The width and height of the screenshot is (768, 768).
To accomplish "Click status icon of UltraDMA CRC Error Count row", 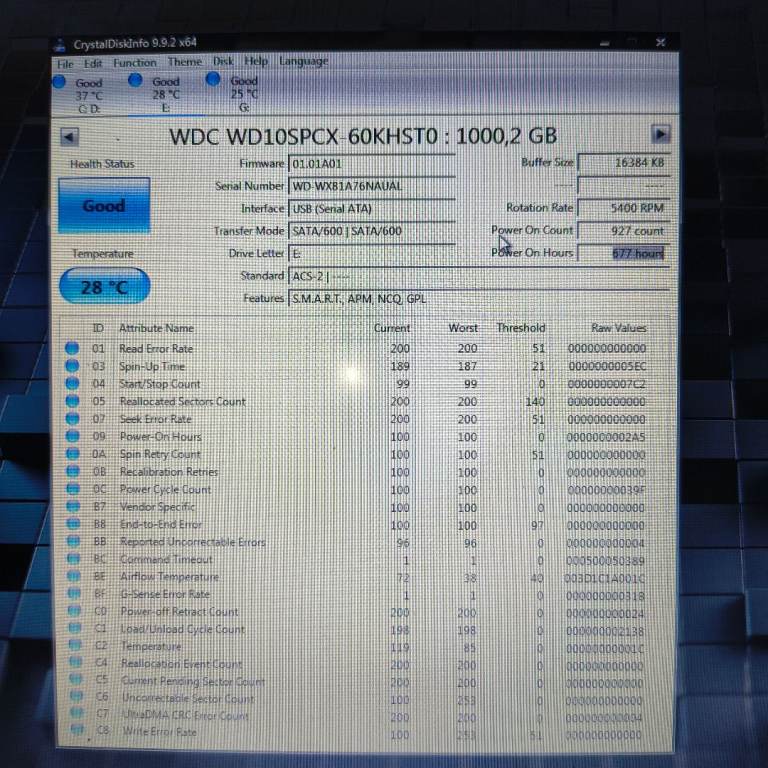I will (x=77, y=713).
